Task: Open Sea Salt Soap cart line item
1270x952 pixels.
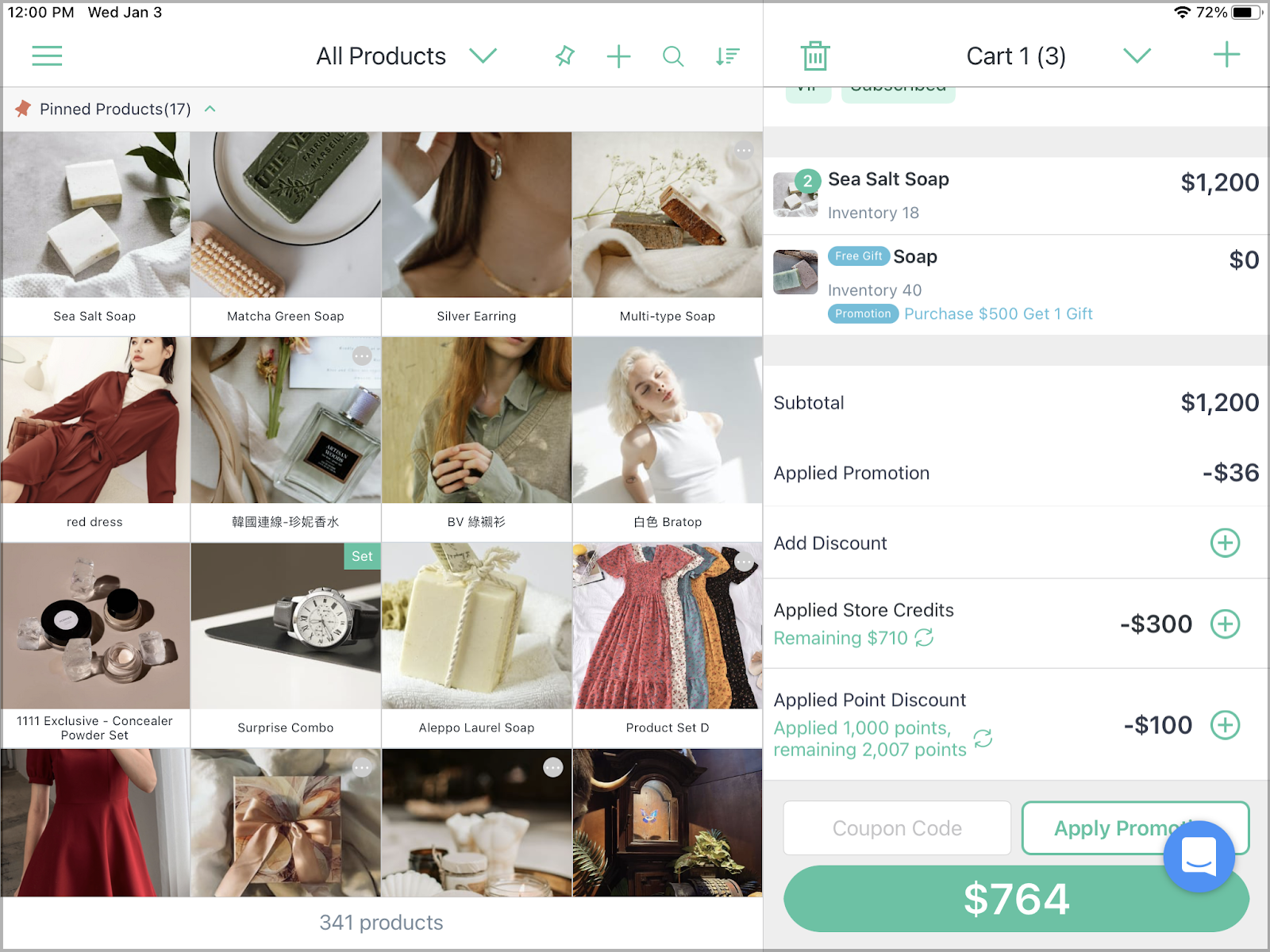Action: pos(1016,195)
